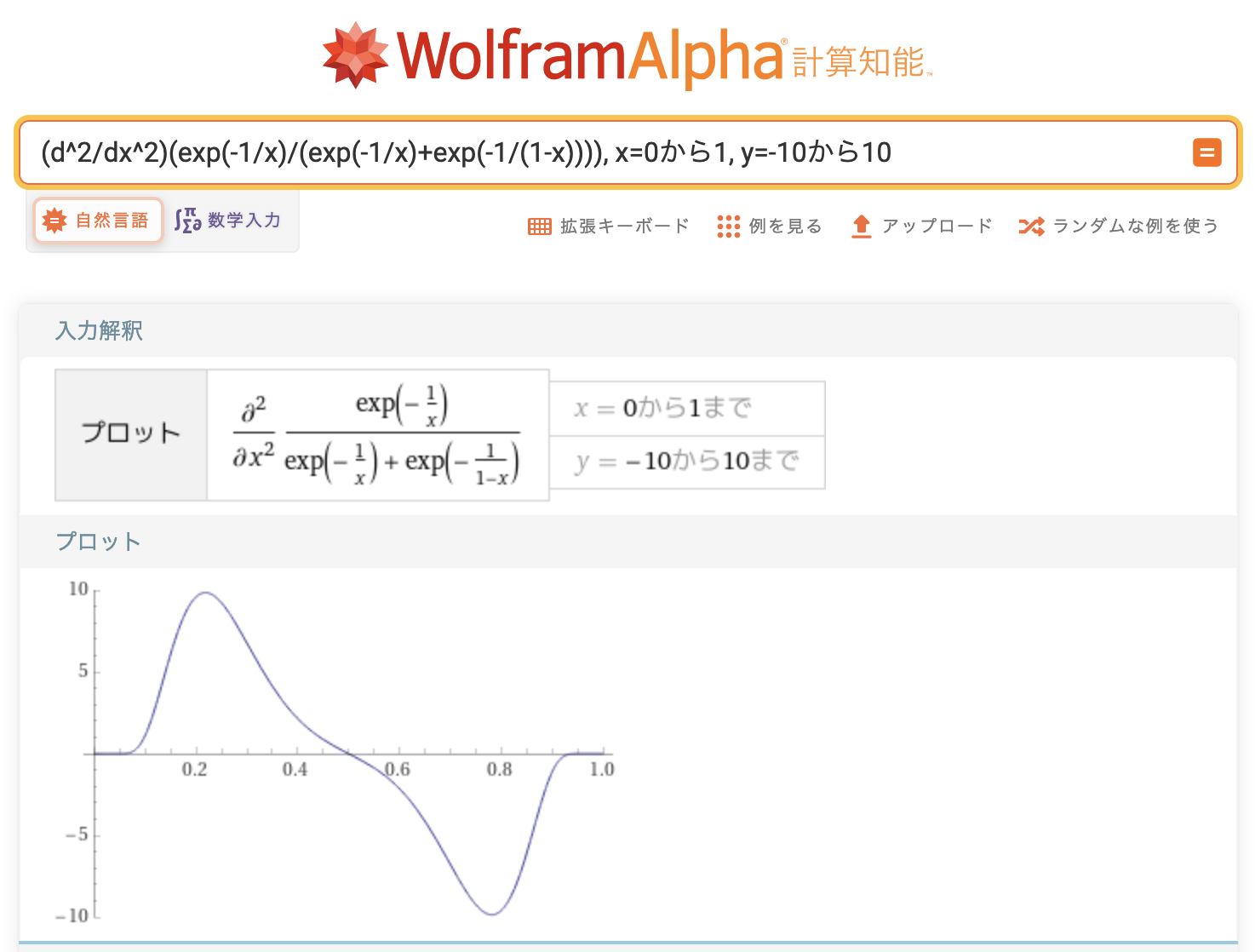The image size is (1255, 952).
Task: Click the WolframAlpha star logo icon
Action: tap(355, 55)
